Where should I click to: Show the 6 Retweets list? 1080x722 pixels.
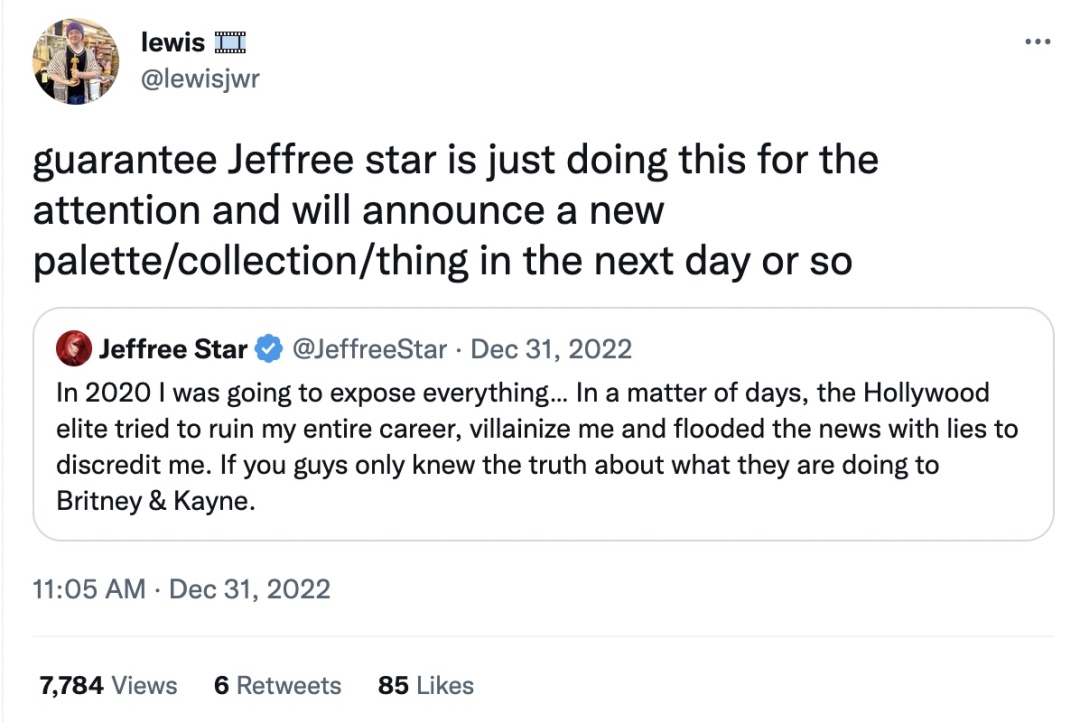click(x=277, y=685)
